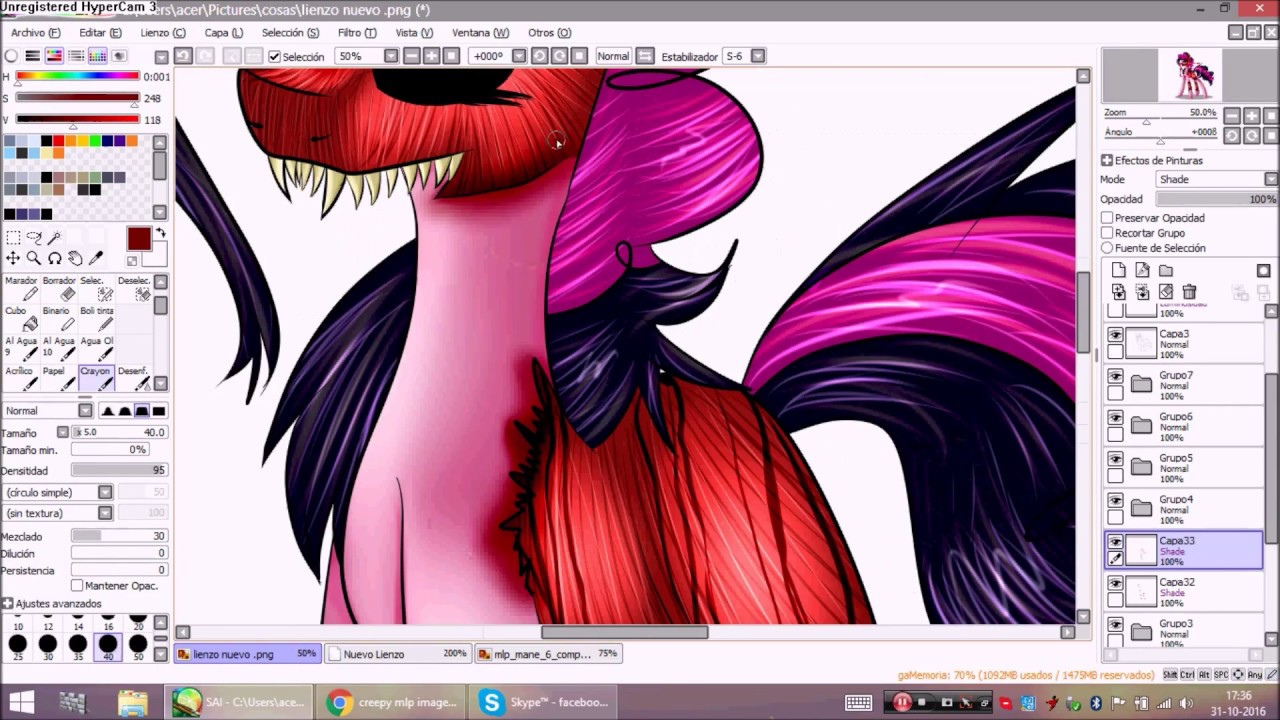Choose the Binario brush tool

point(59,318)
